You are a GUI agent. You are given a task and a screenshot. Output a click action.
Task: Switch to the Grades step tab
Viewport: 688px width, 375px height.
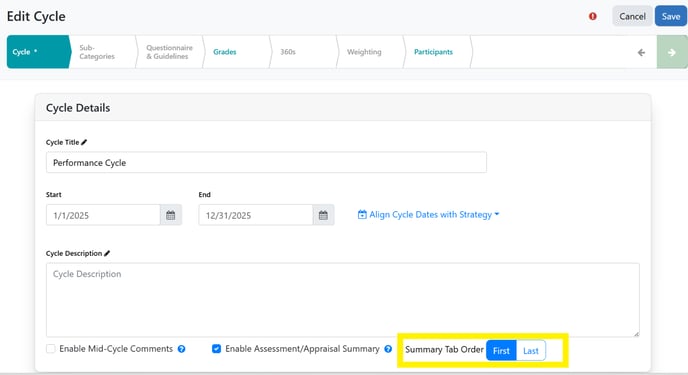pyautogui.click(x=225, y=52)
